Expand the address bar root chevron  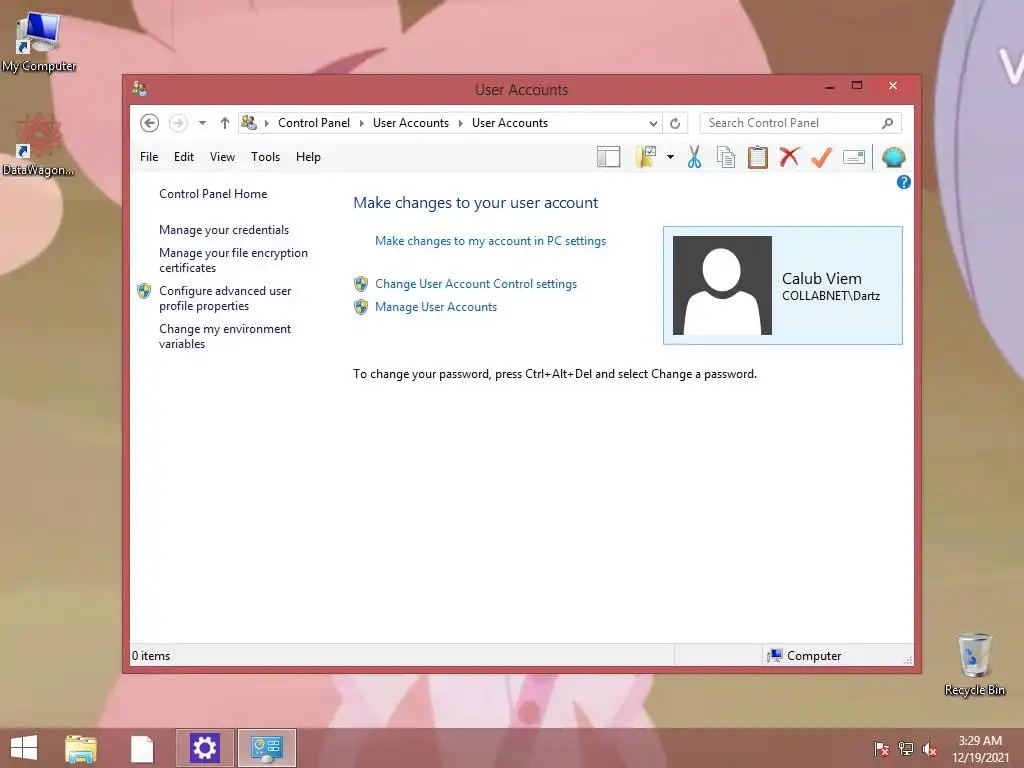(x=266, y=123)
